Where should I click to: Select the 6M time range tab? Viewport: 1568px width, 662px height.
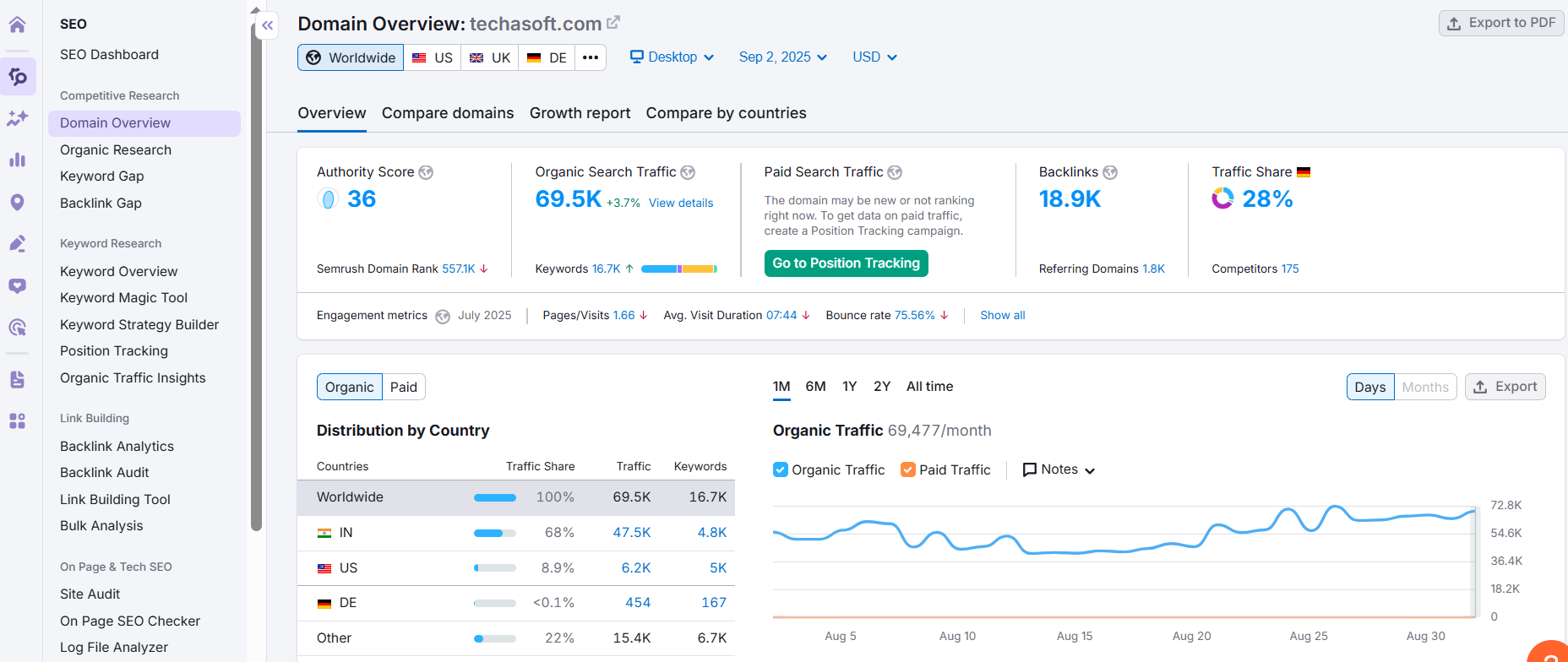[815, 387]
